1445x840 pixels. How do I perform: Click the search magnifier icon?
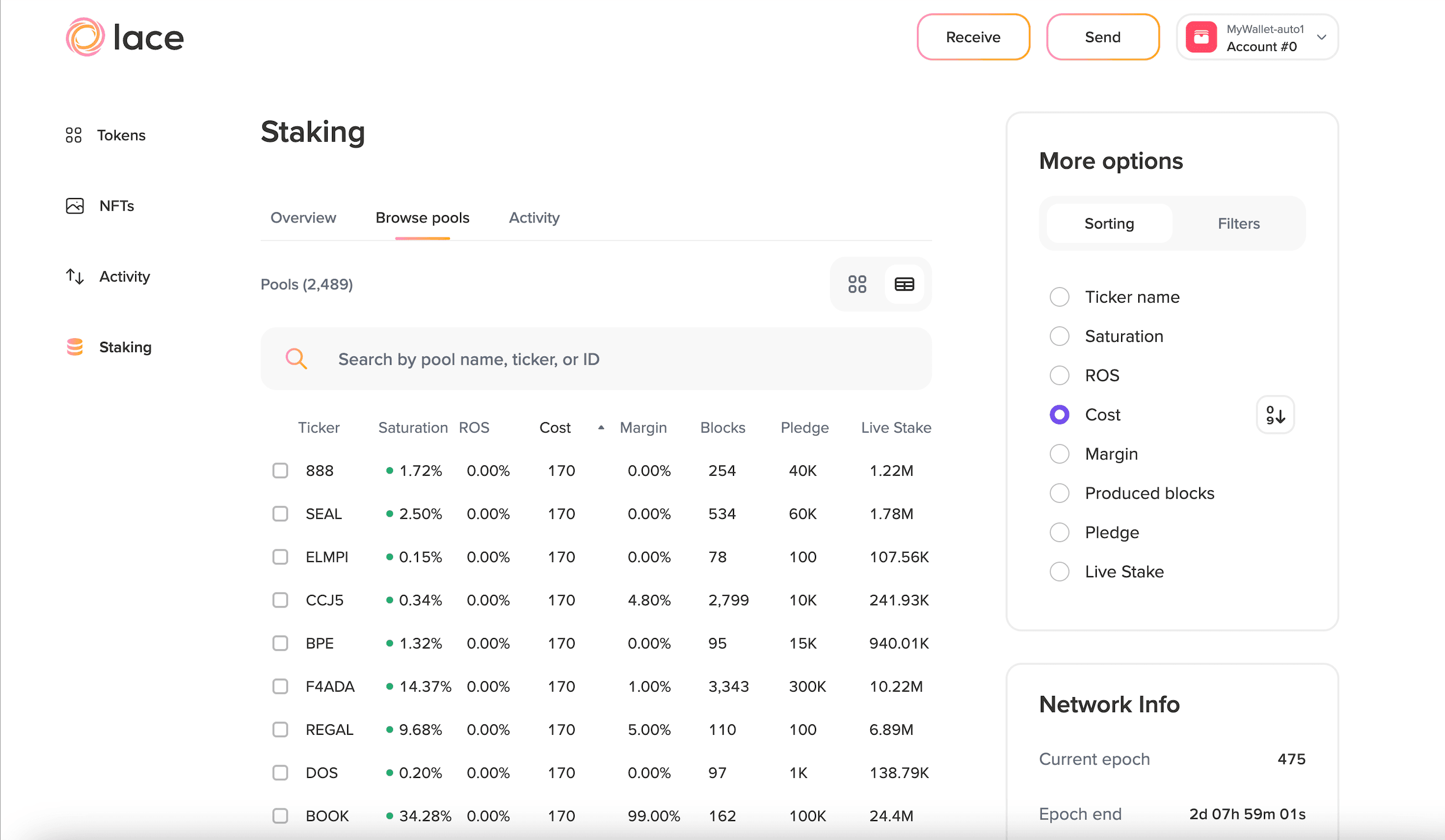(x=296, y=359)
